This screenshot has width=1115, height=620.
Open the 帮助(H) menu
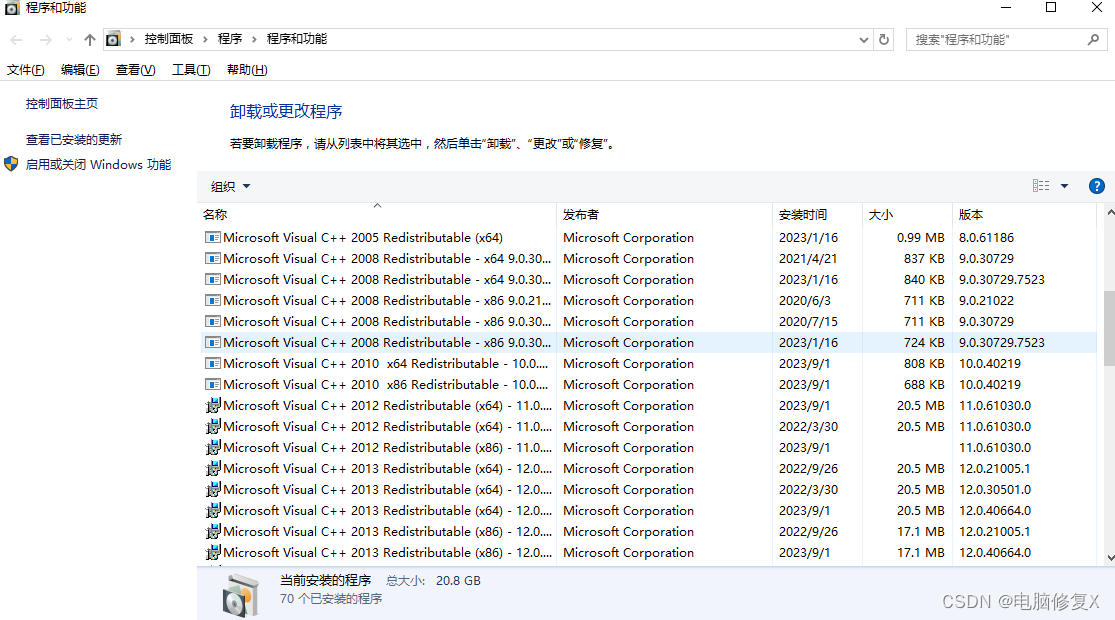[x=247, y=70]
